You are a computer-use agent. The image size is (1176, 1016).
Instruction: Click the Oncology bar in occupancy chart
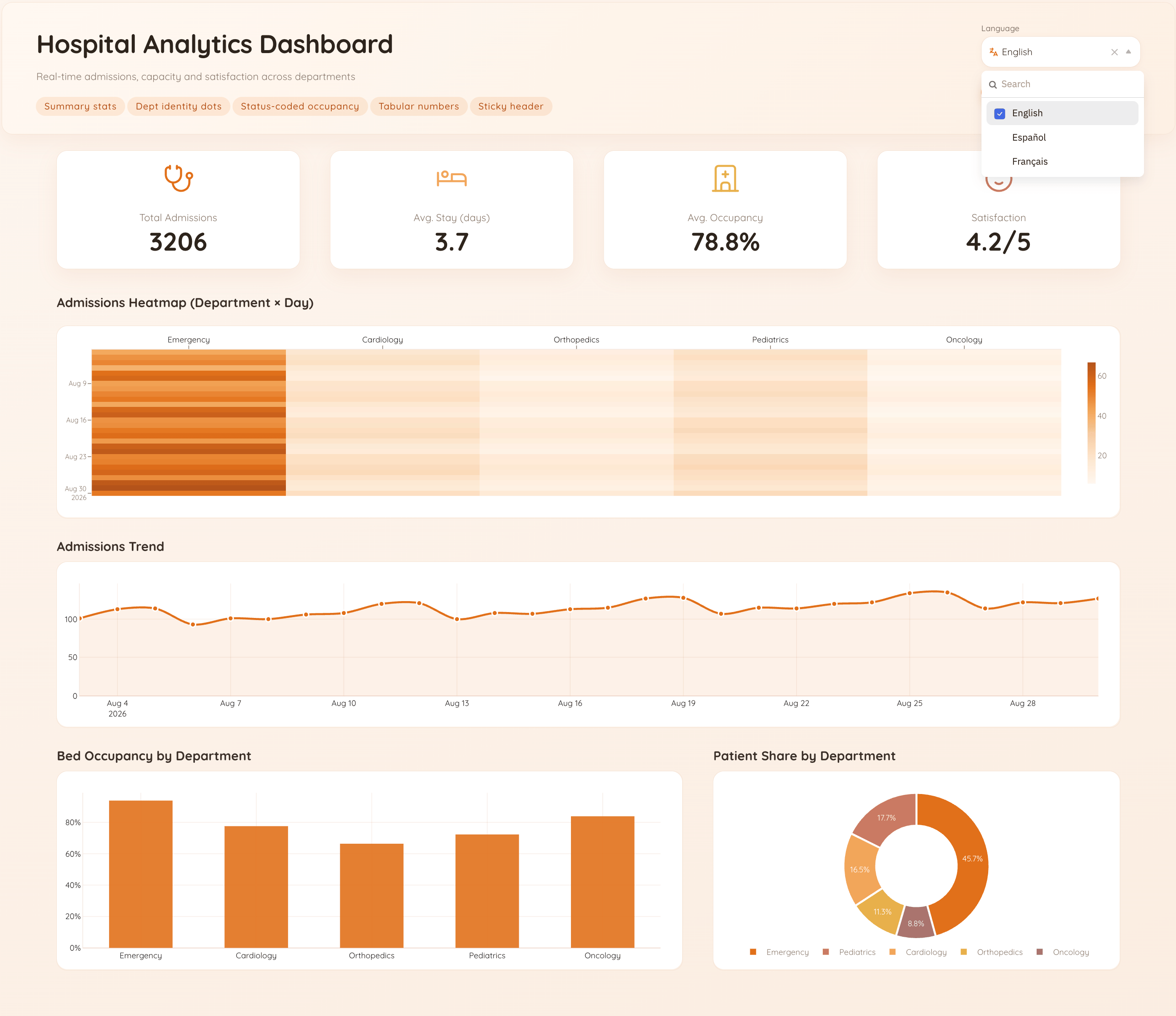click(603, 882)
